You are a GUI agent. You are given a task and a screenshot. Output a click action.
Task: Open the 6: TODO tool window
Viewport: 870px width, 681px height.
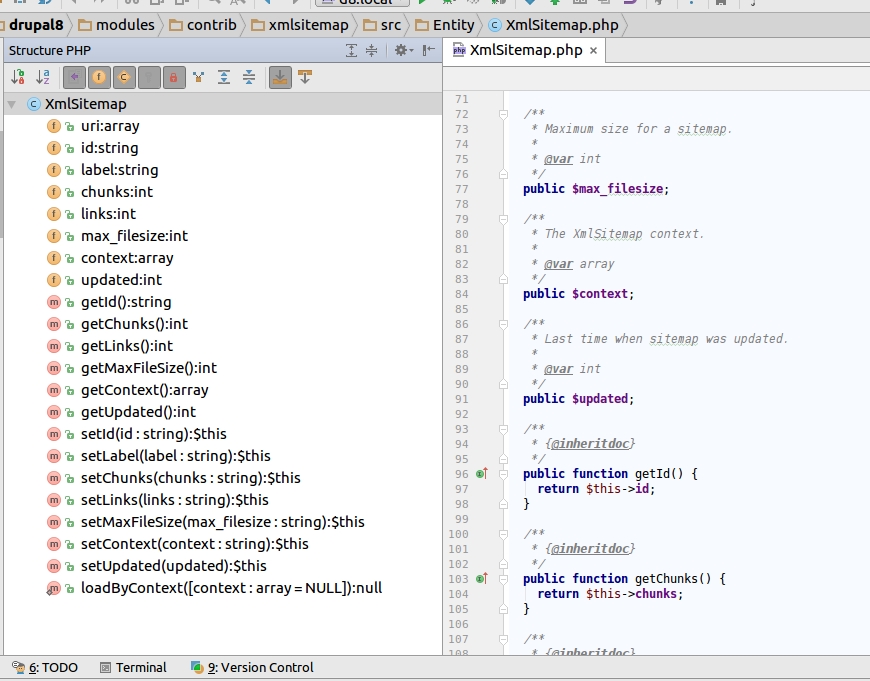click(45, 668)
